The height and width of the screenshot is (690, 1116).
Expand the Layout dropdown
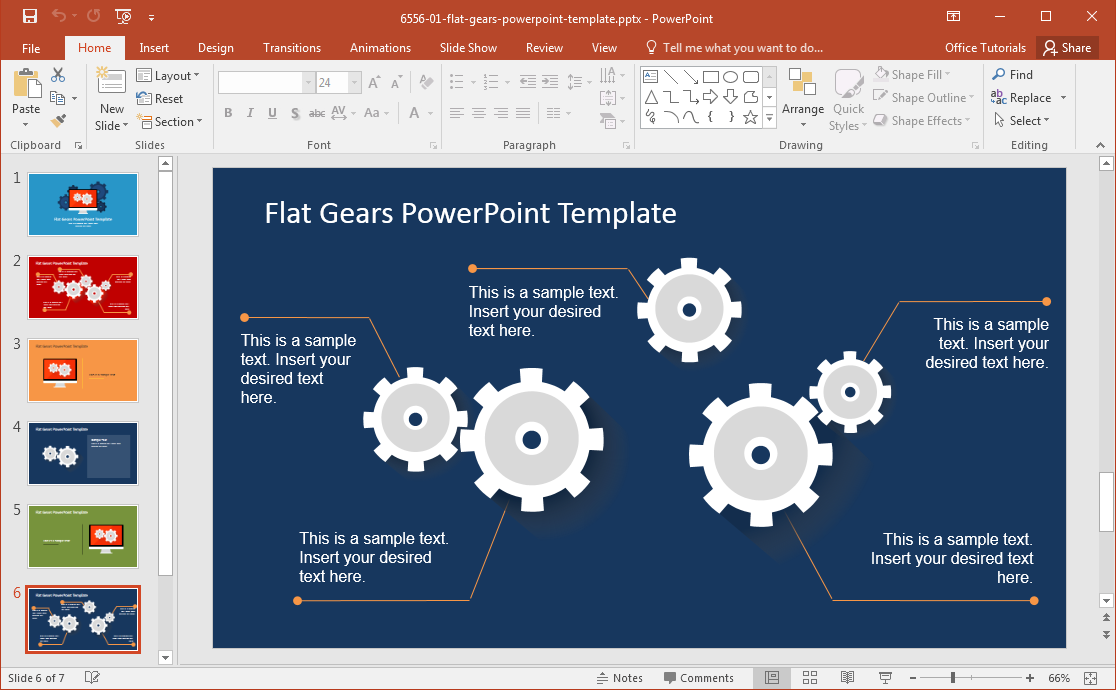point(168,76)
